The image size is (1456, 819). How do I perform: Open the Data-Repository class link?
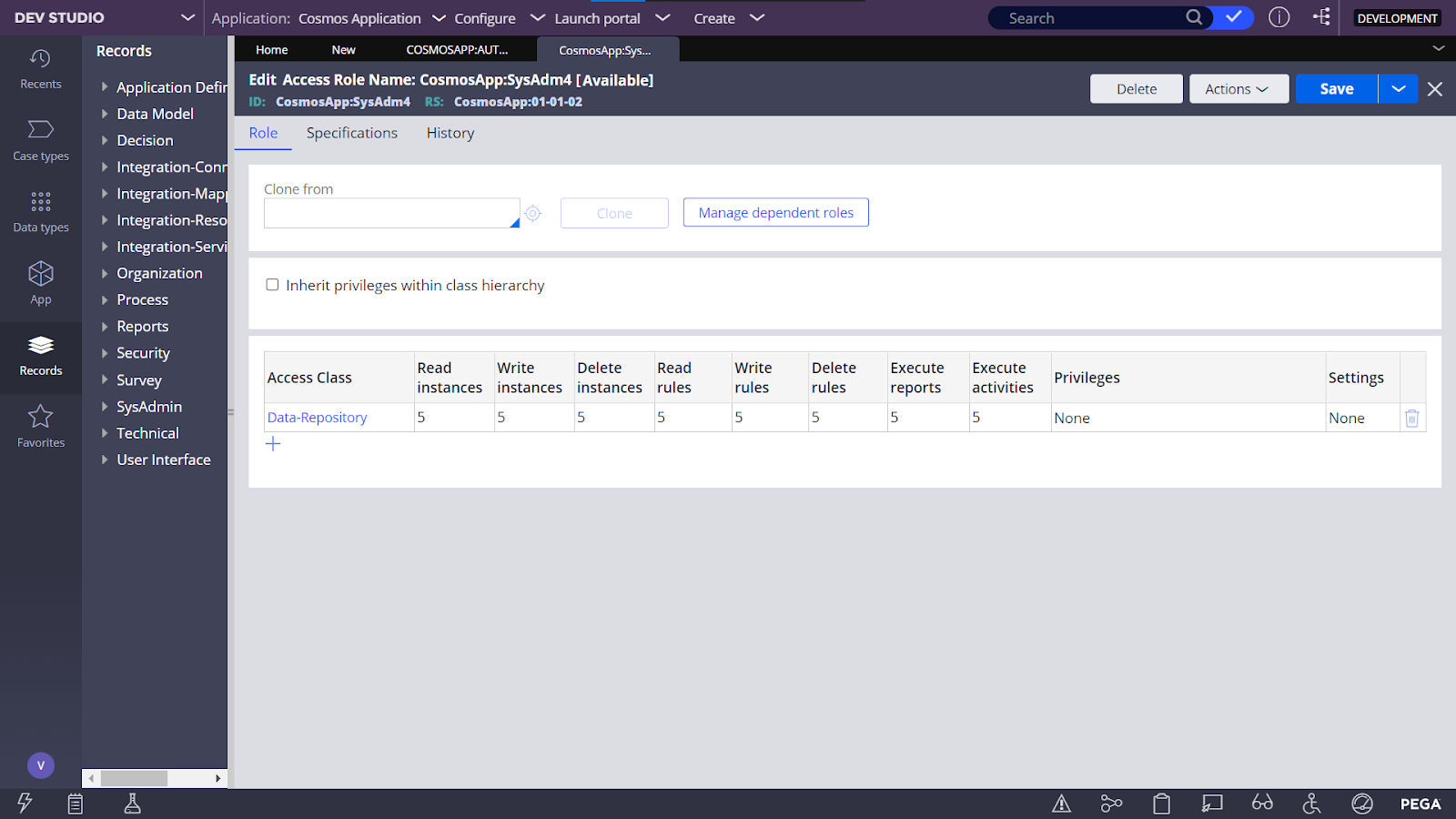[x=317, y=418]
